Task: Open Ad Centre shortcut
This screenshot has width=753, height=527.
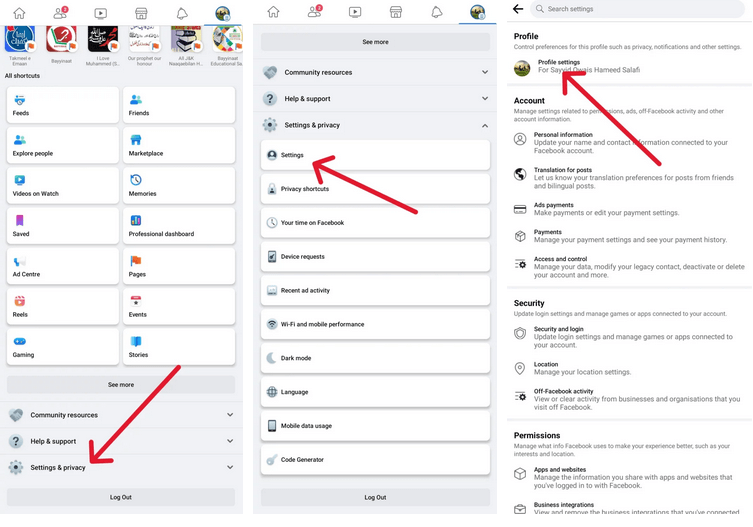Action: point(63,266)
